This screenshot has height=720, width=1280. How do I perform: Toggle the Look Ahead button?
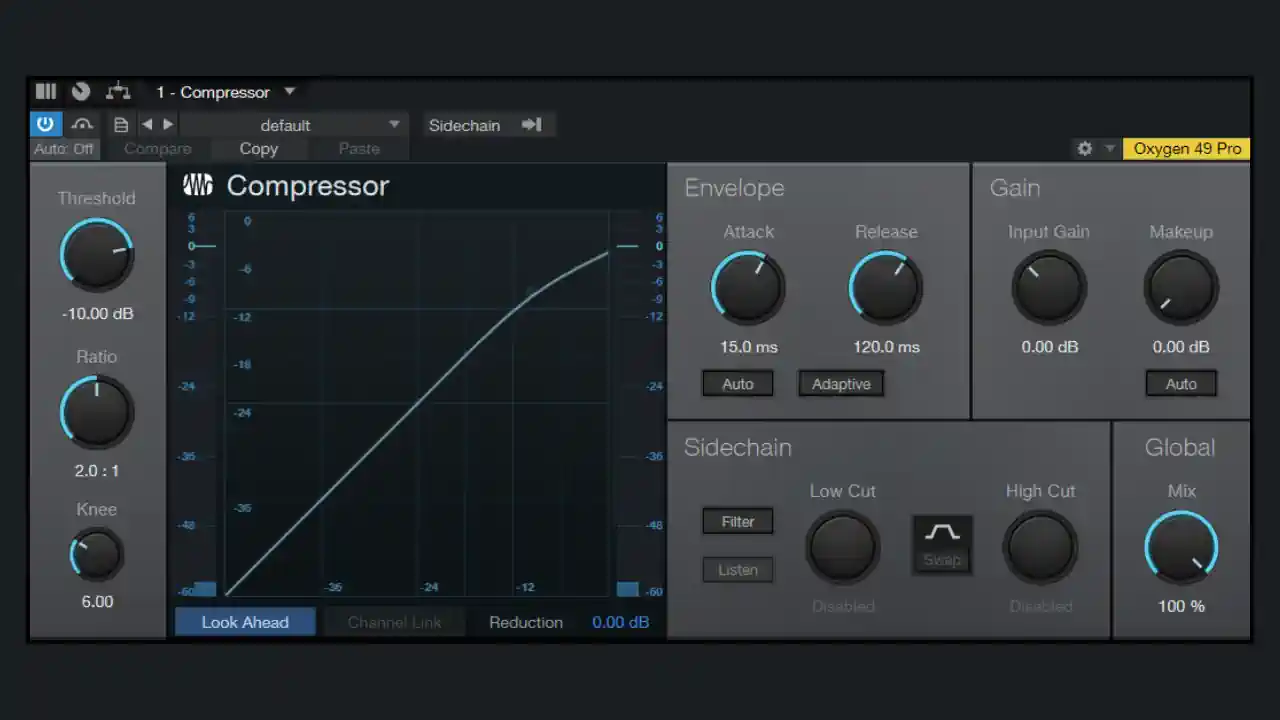pyautogui.click(x=245, y=622)
